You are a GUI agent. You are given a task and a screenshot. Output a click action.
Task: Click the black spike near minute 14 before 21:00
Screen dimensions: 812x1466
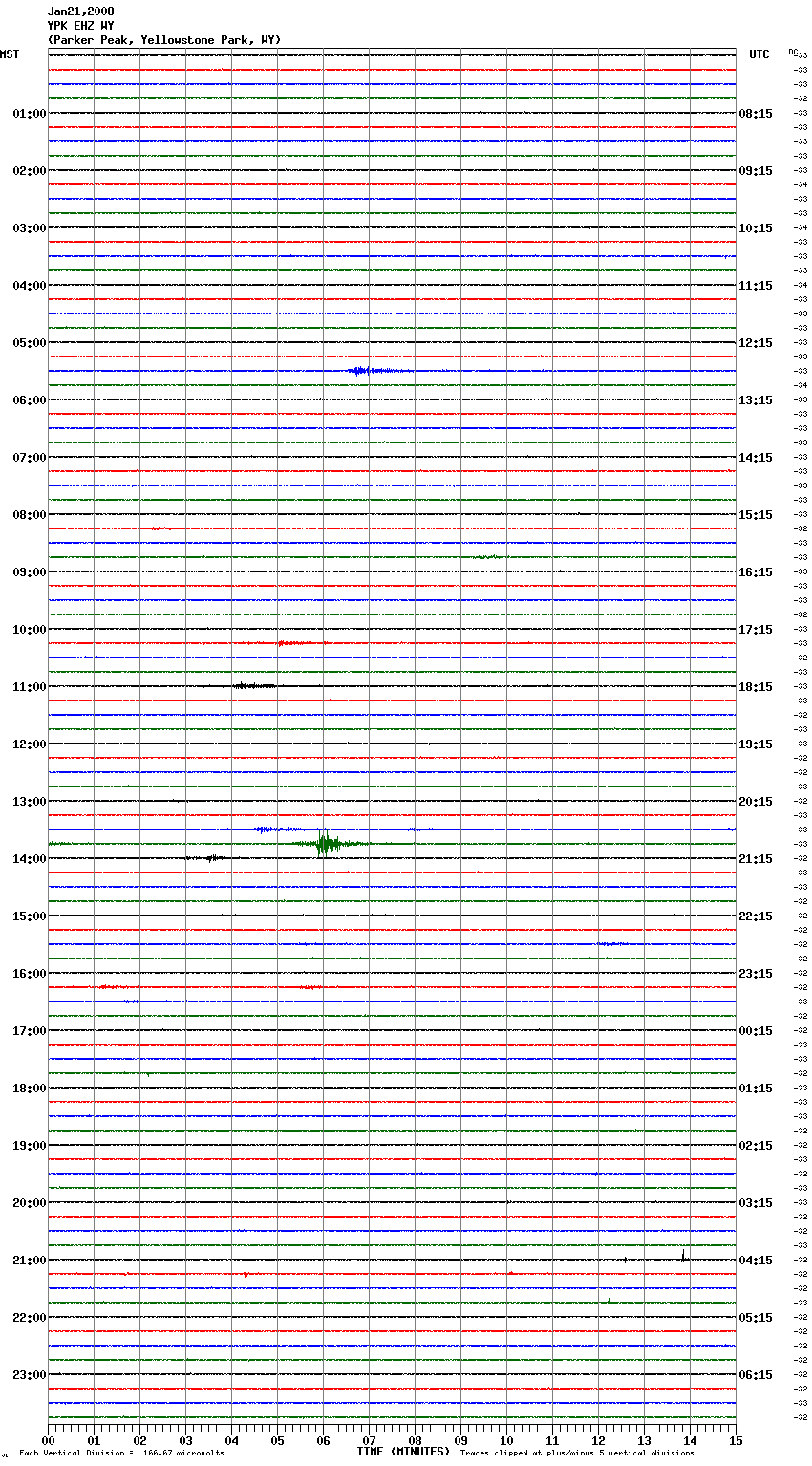684,1256
